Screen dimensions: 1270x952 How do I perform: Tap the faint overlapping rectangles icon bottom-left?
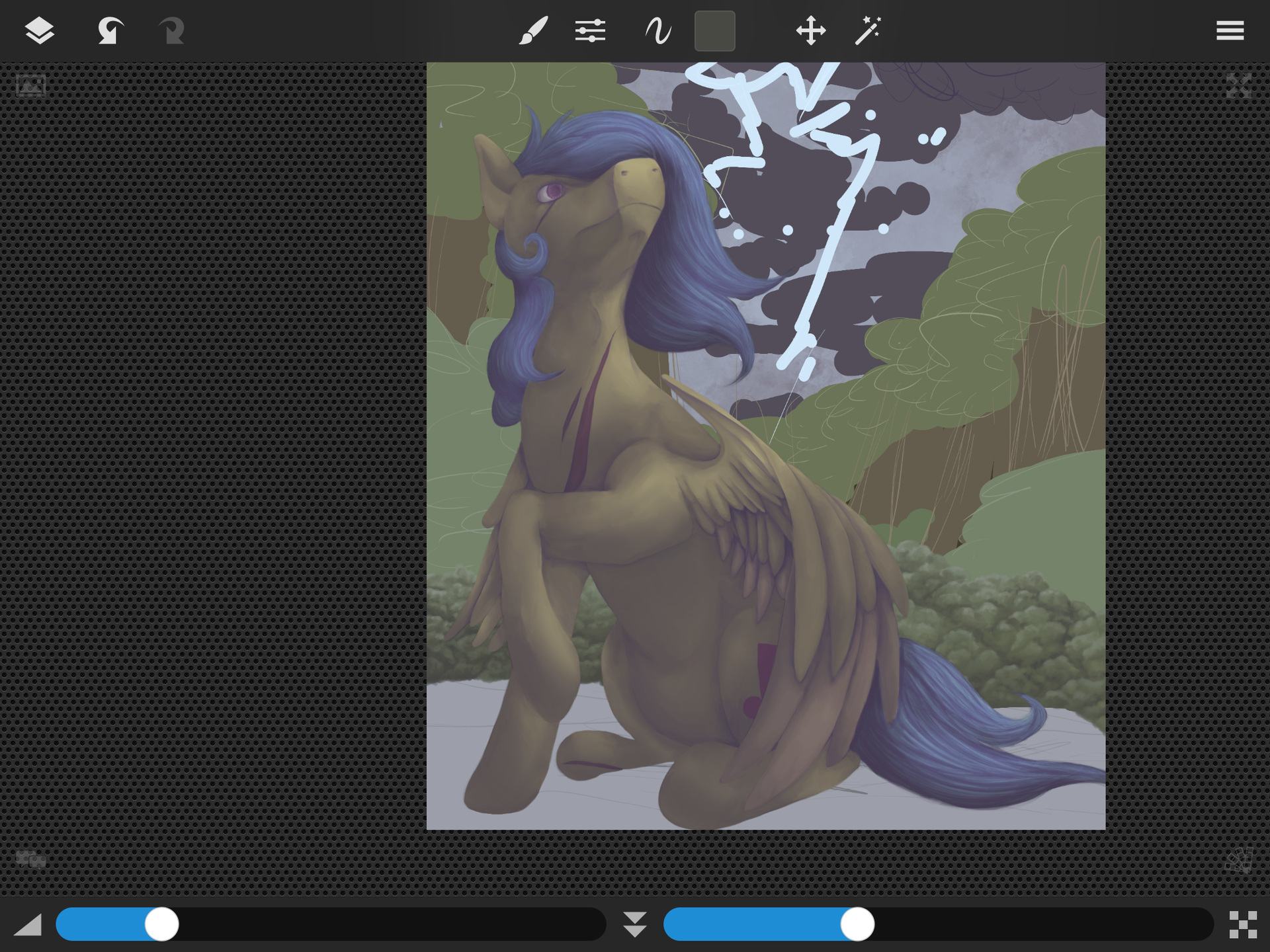point(30,859)
